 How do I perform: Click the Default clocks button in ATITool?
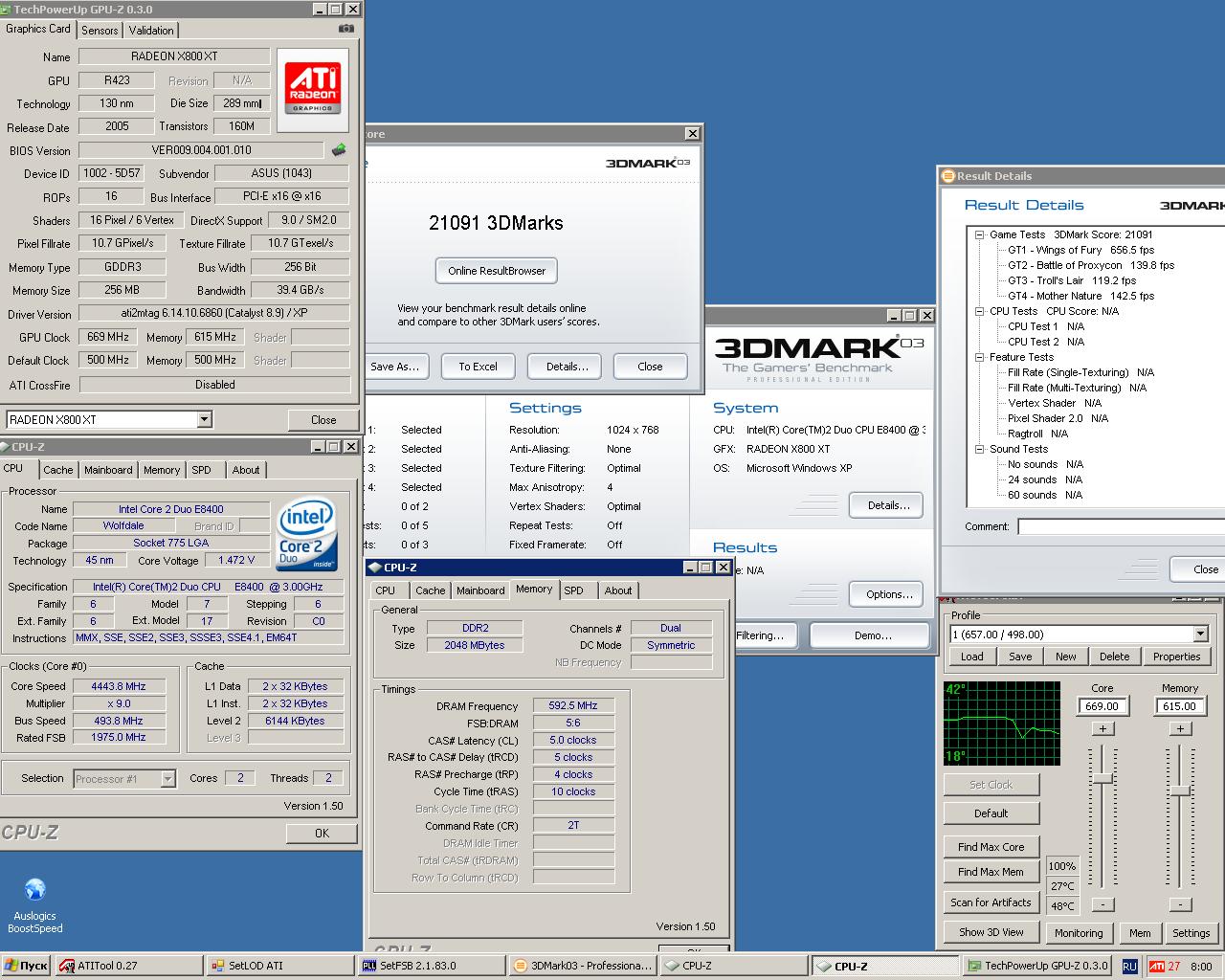tap(991, 813)
